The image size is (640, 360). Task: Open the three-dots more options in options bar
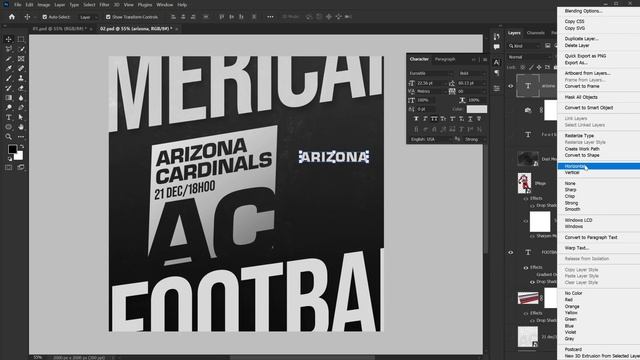point(270,17)
